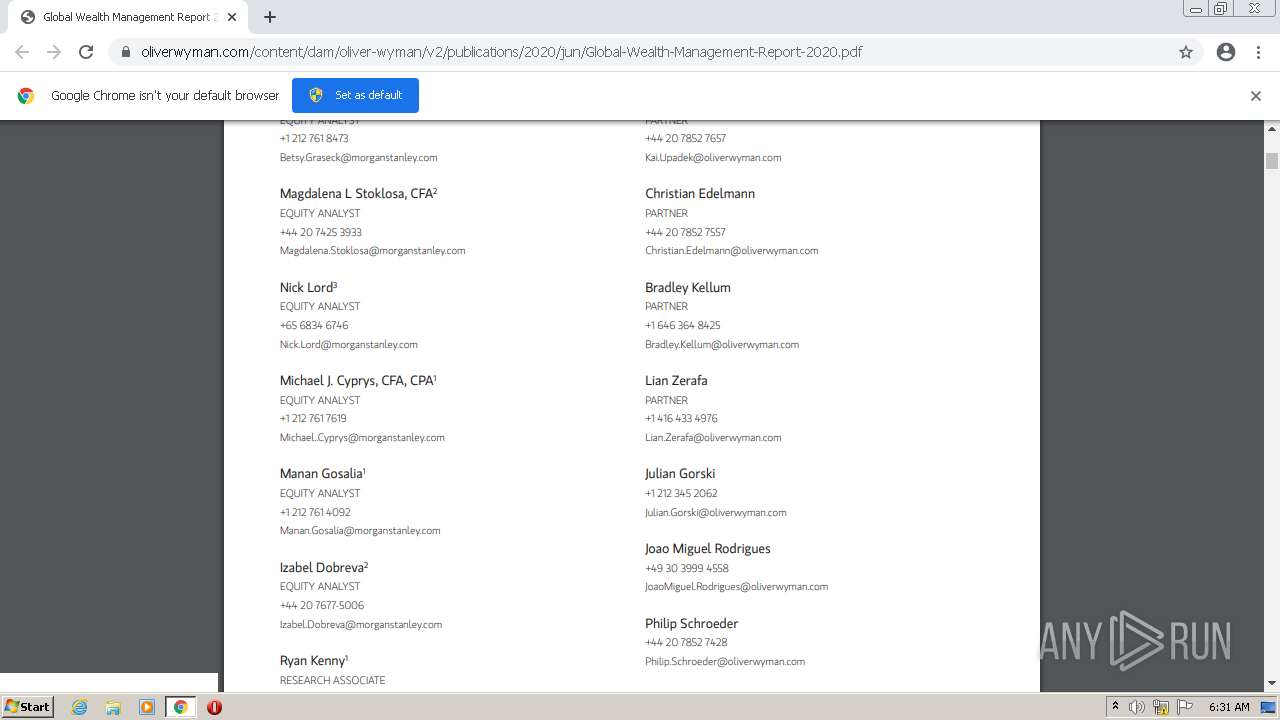Click the Set as default button
This screenshot has width=1280, height=720.
[355, 95]
